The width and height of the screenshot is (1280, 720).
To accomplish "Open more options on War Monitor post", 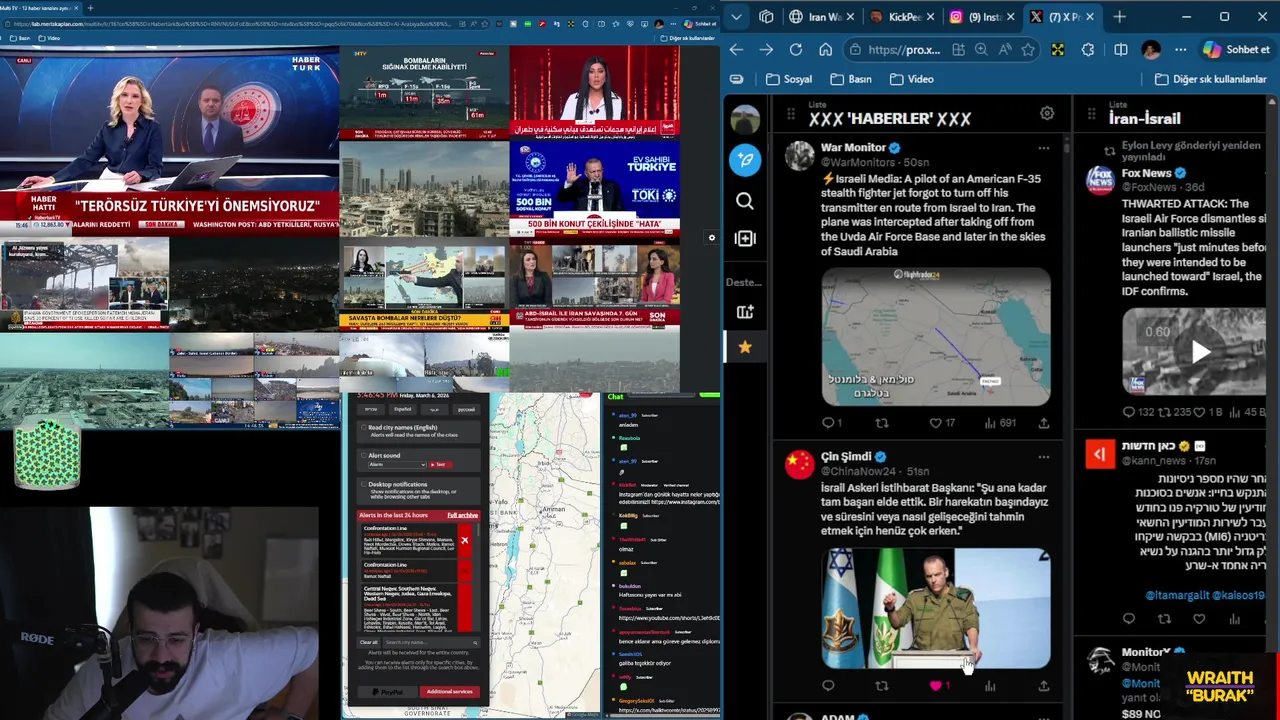I will point(1043,148).
